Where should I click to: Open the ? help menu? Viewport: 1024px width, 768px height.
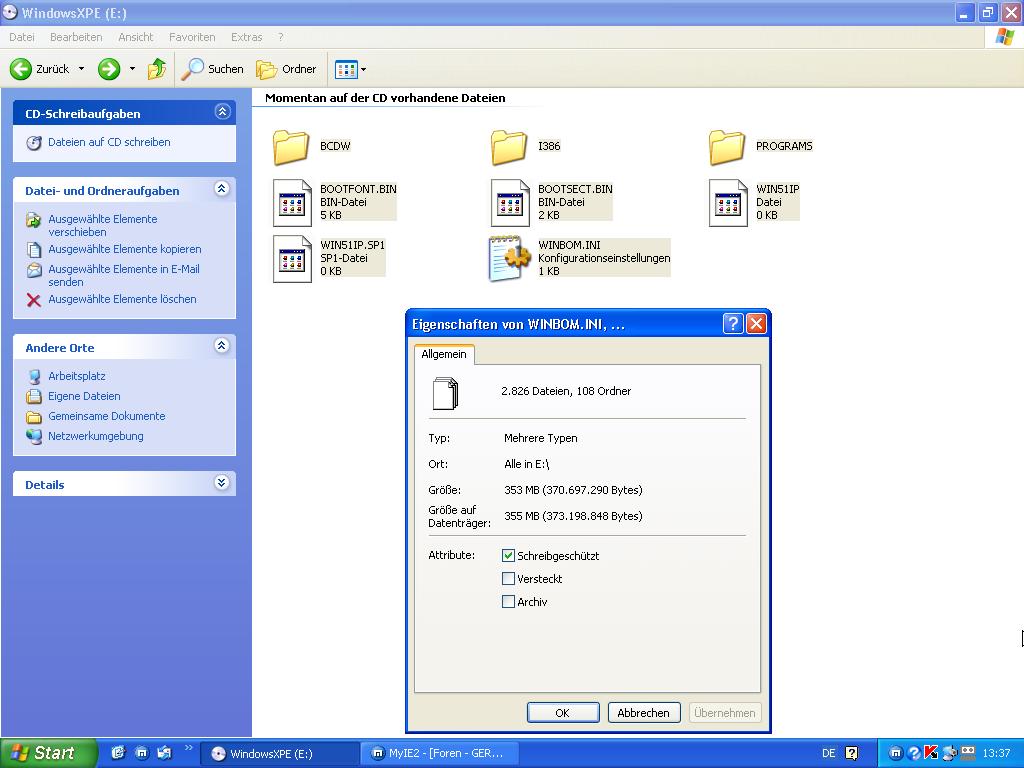click(281, 37)
